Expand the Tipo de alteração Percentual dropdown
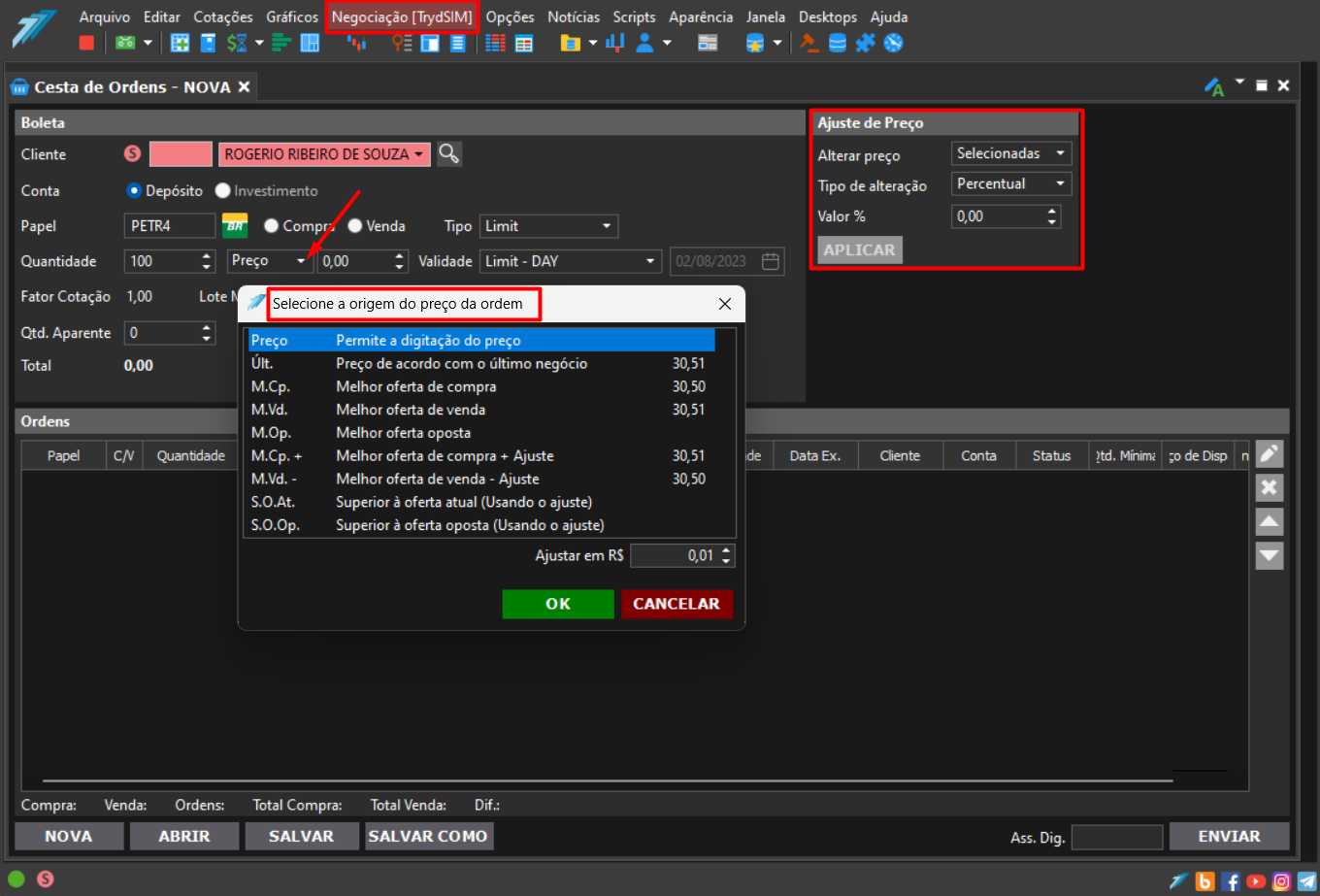Viewport: 1320px width, 896px height. tap(1010, 183)
